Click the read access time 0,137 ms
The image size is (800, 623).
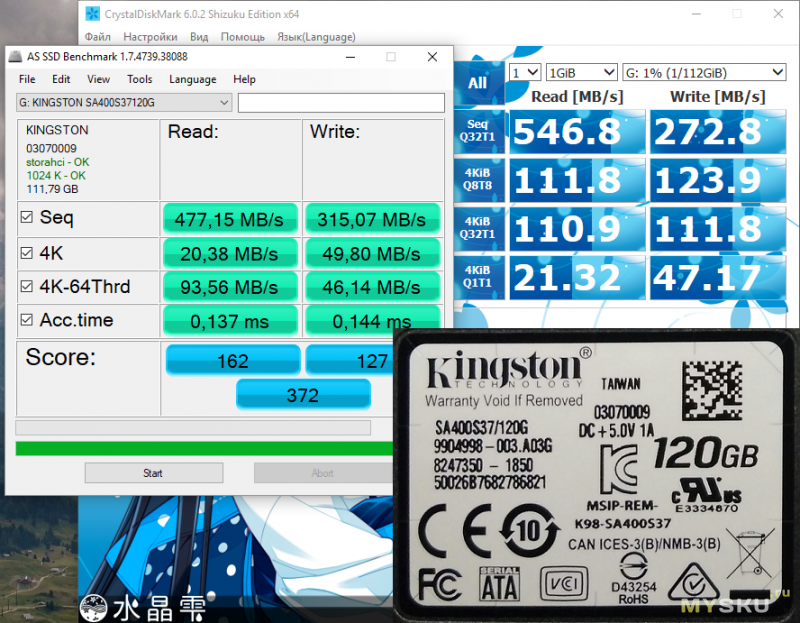click(230, 321)
